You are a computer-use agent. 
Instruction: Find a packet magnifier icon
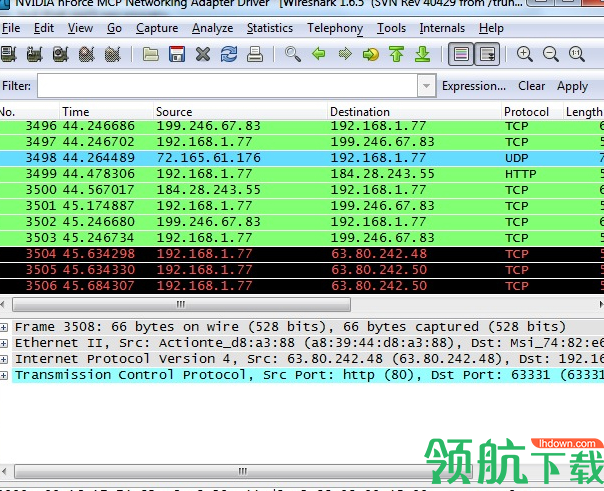click(293, 54)
